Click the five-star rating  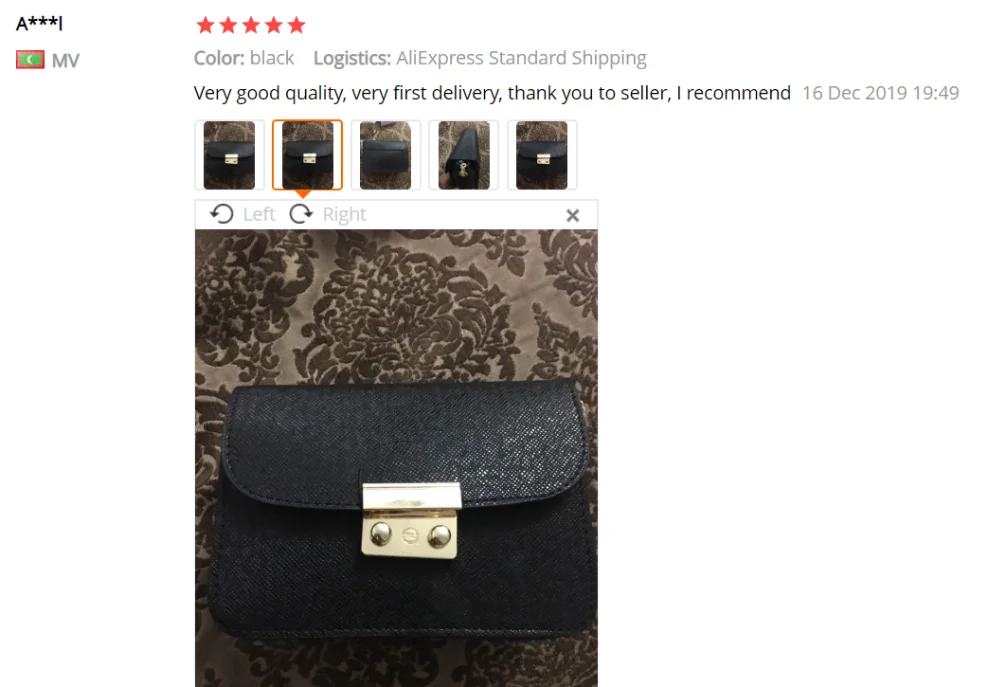(251, 26)
